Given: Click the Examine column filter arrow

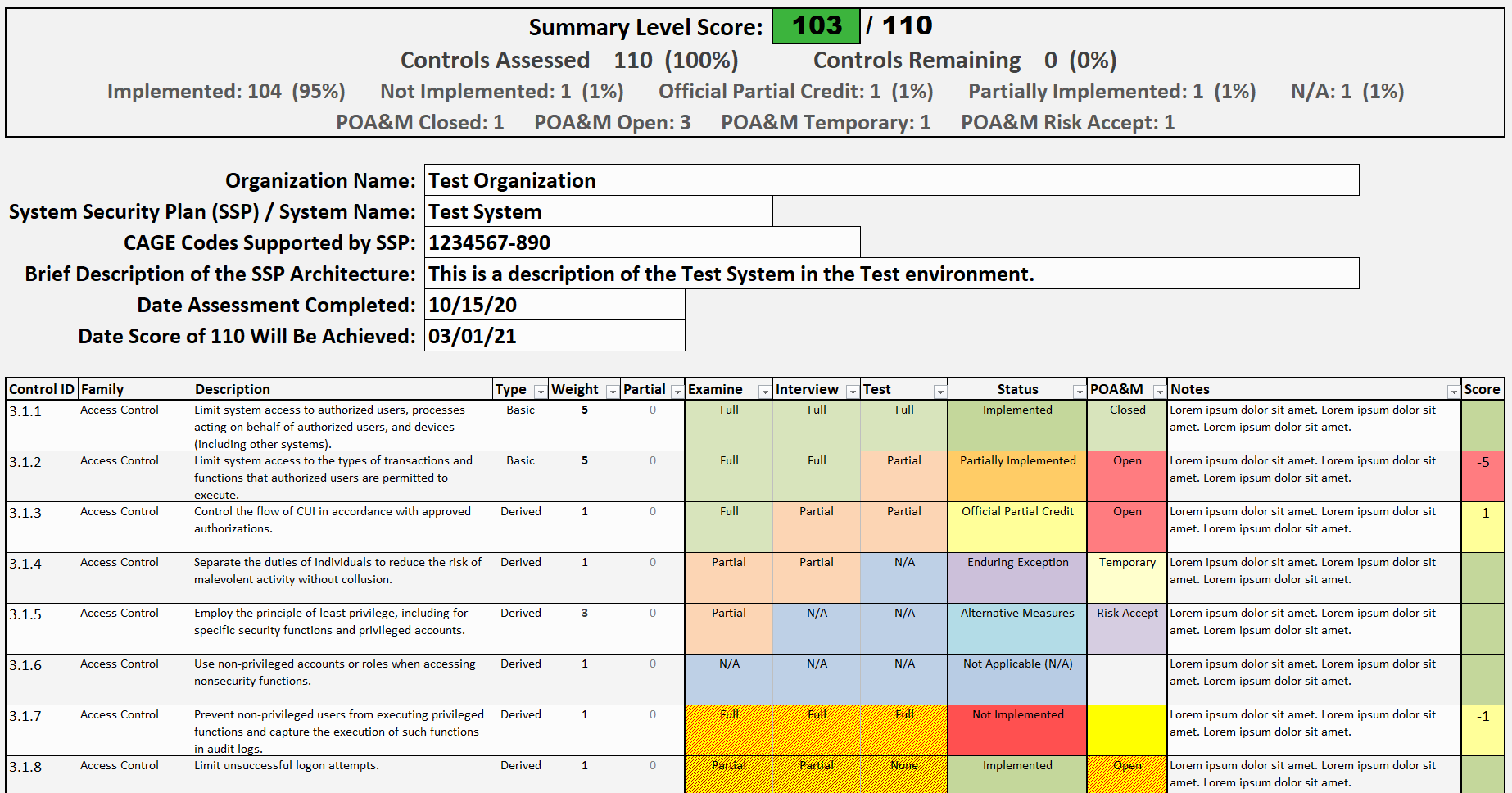Looking at the screenshot, I should point(764,392).
